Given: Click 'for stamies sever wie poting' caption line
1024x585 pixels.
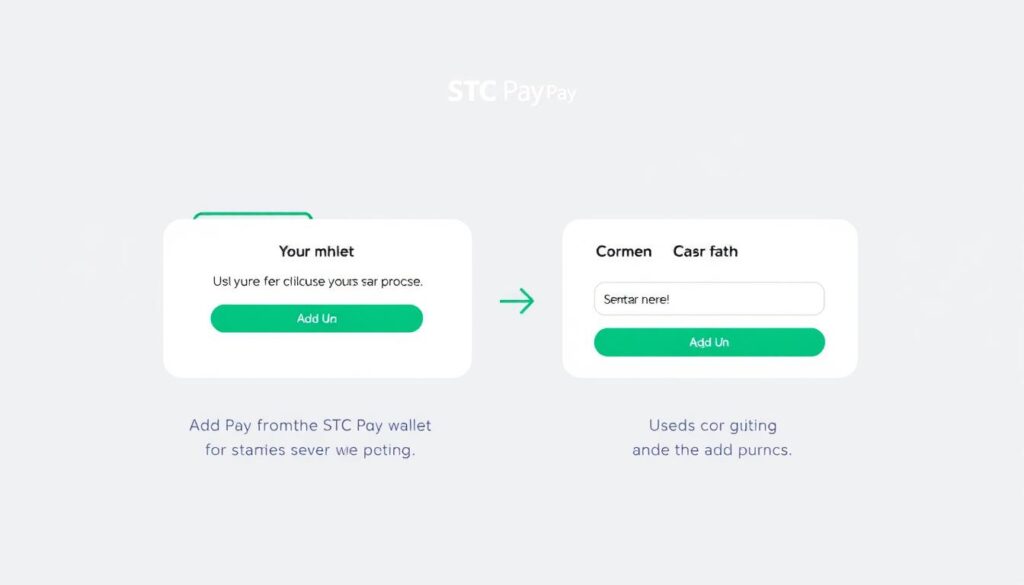Looking at the screenshot, I should pos(310,450).
